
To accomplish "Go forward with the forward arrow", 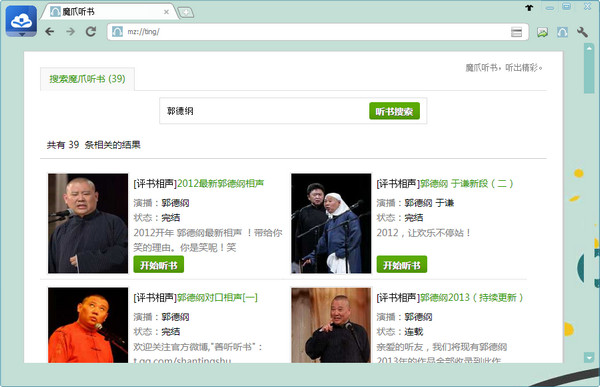I will 70,31.
